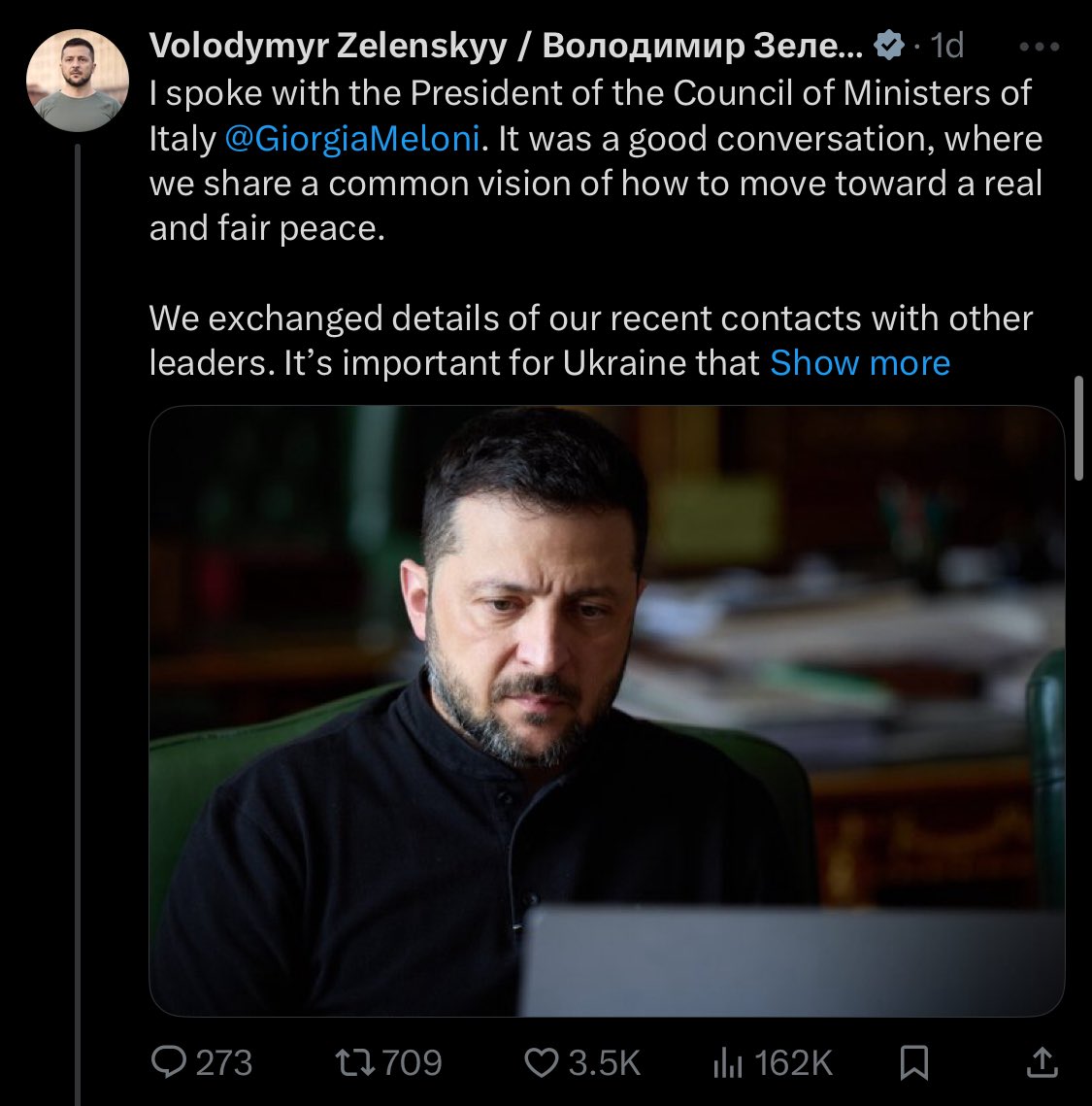Open Zelenskyy's profile avatar
The image size is (1092, 1106).
pos(78,81)
